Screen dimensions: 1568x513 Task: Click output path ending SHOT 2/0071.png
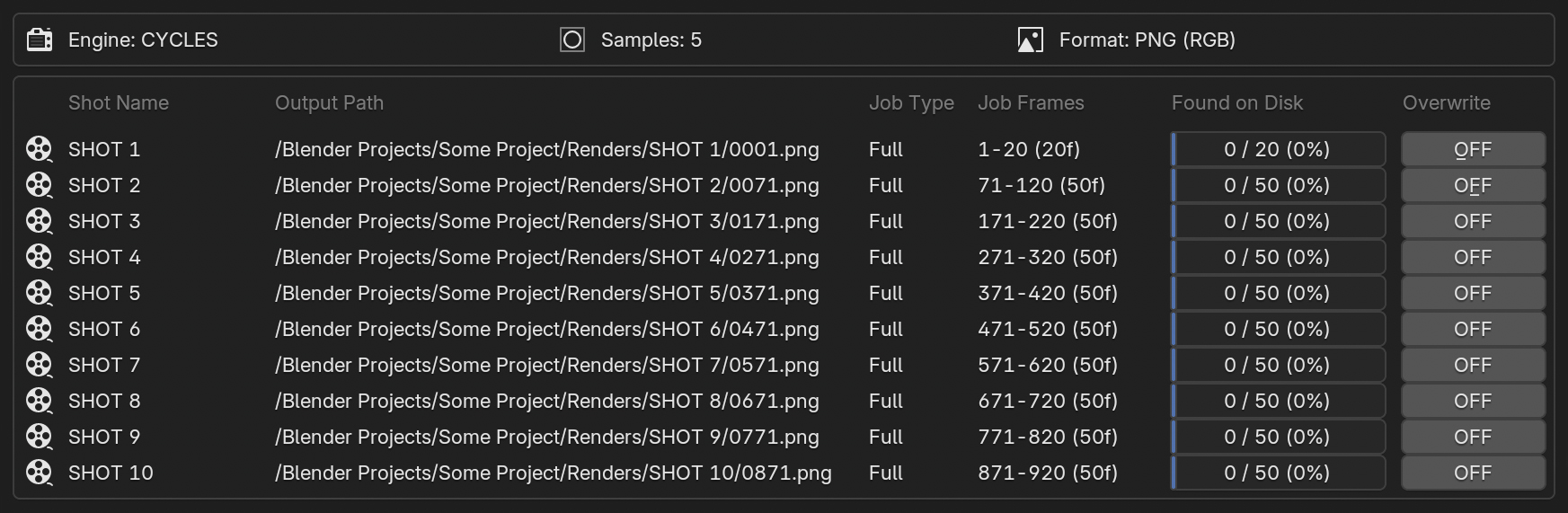coord(547,185)
